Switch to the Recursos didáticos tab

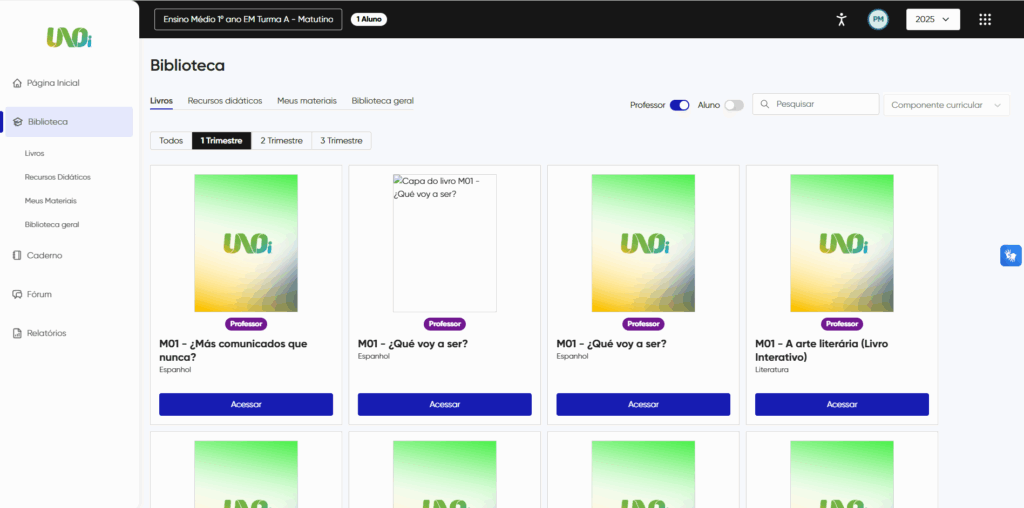(x=225, y=101)
